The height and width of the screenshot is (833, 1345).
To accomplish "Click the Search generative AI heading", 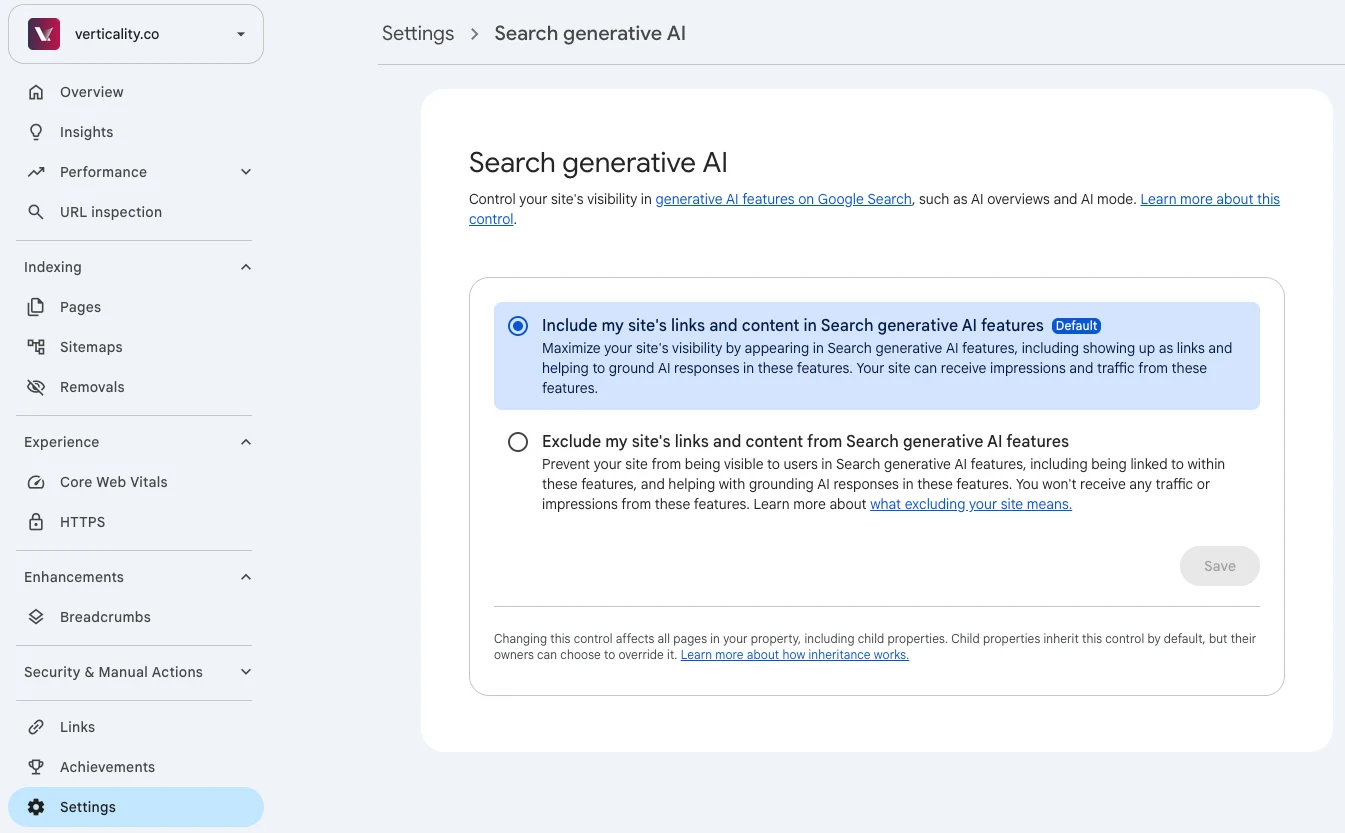I will [x=598, y=162].
